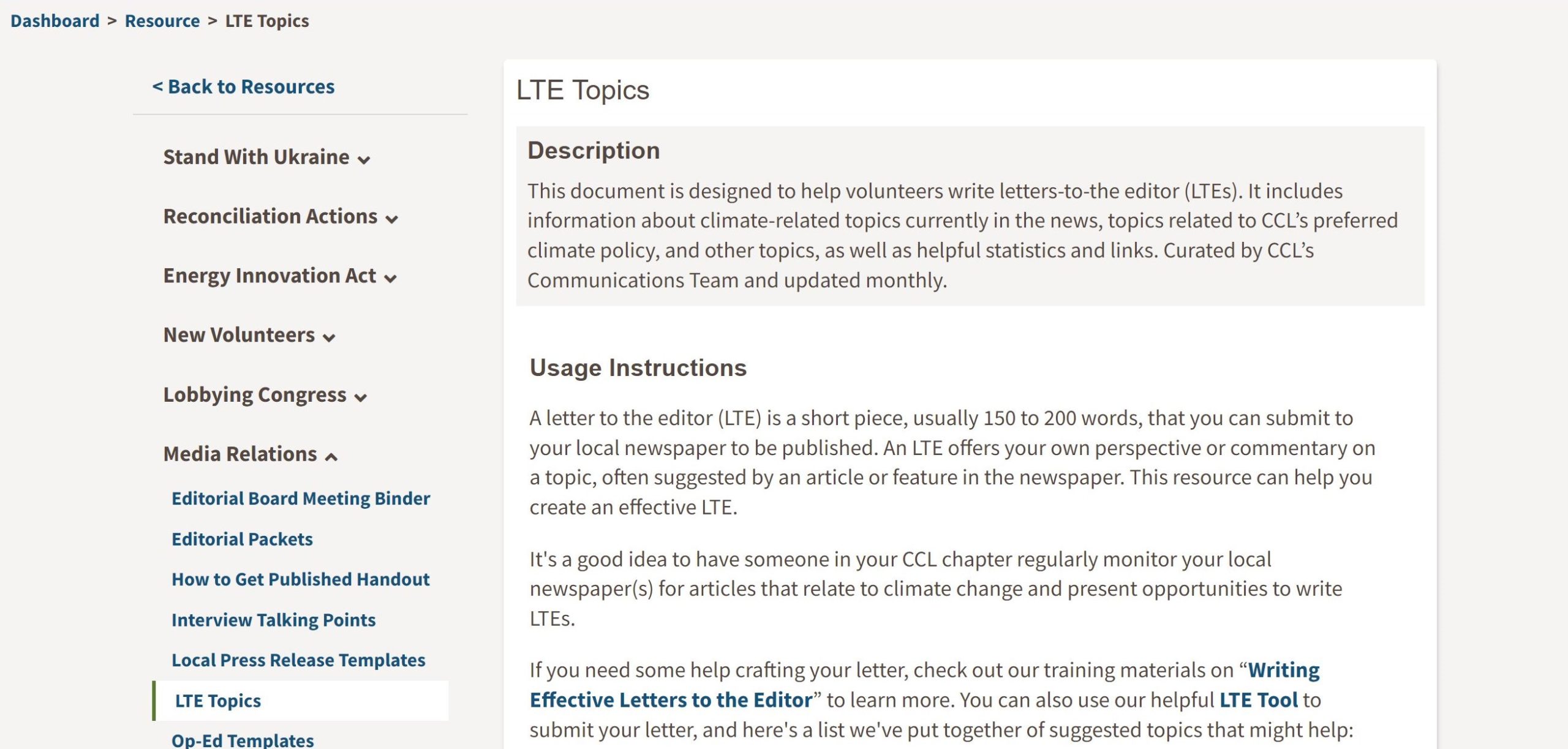Viewport: 1568px width, 749px height.
Task: Open Op-Ed Templates resource
Action: click(243, 740)
